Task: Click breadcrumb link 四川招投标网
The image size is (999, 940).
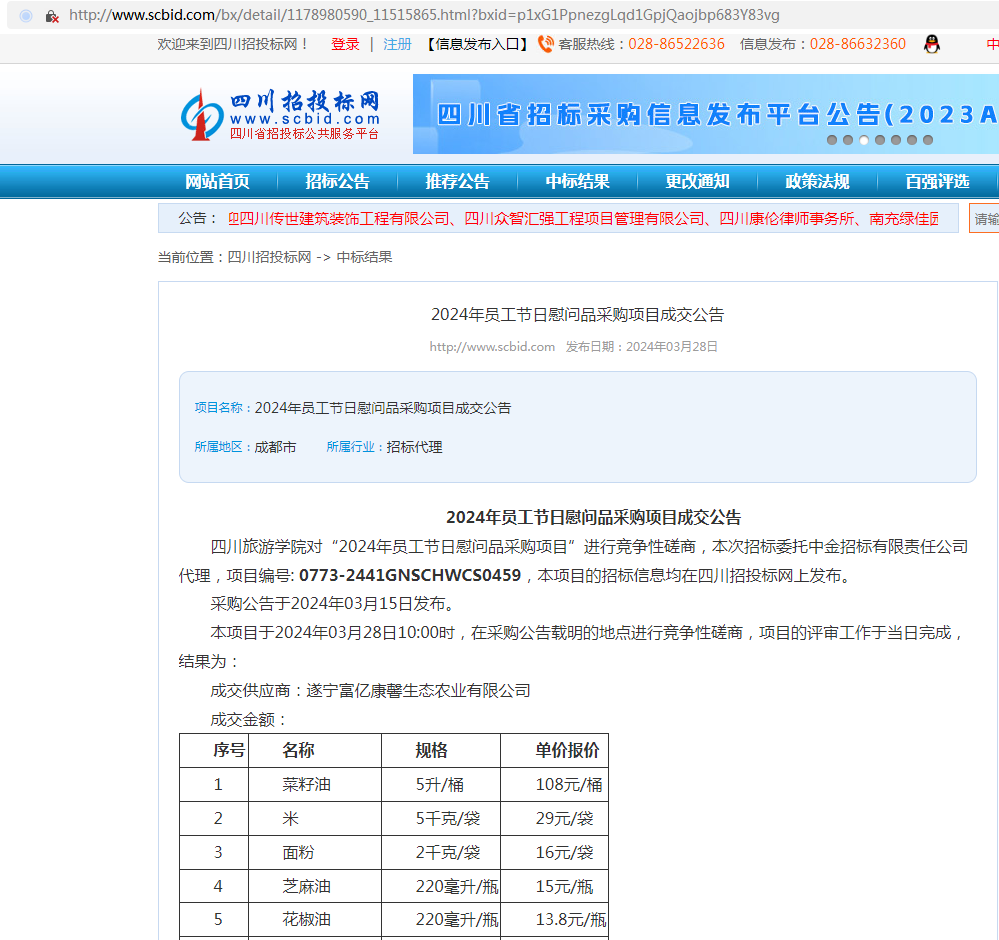Action: (270, 257)
